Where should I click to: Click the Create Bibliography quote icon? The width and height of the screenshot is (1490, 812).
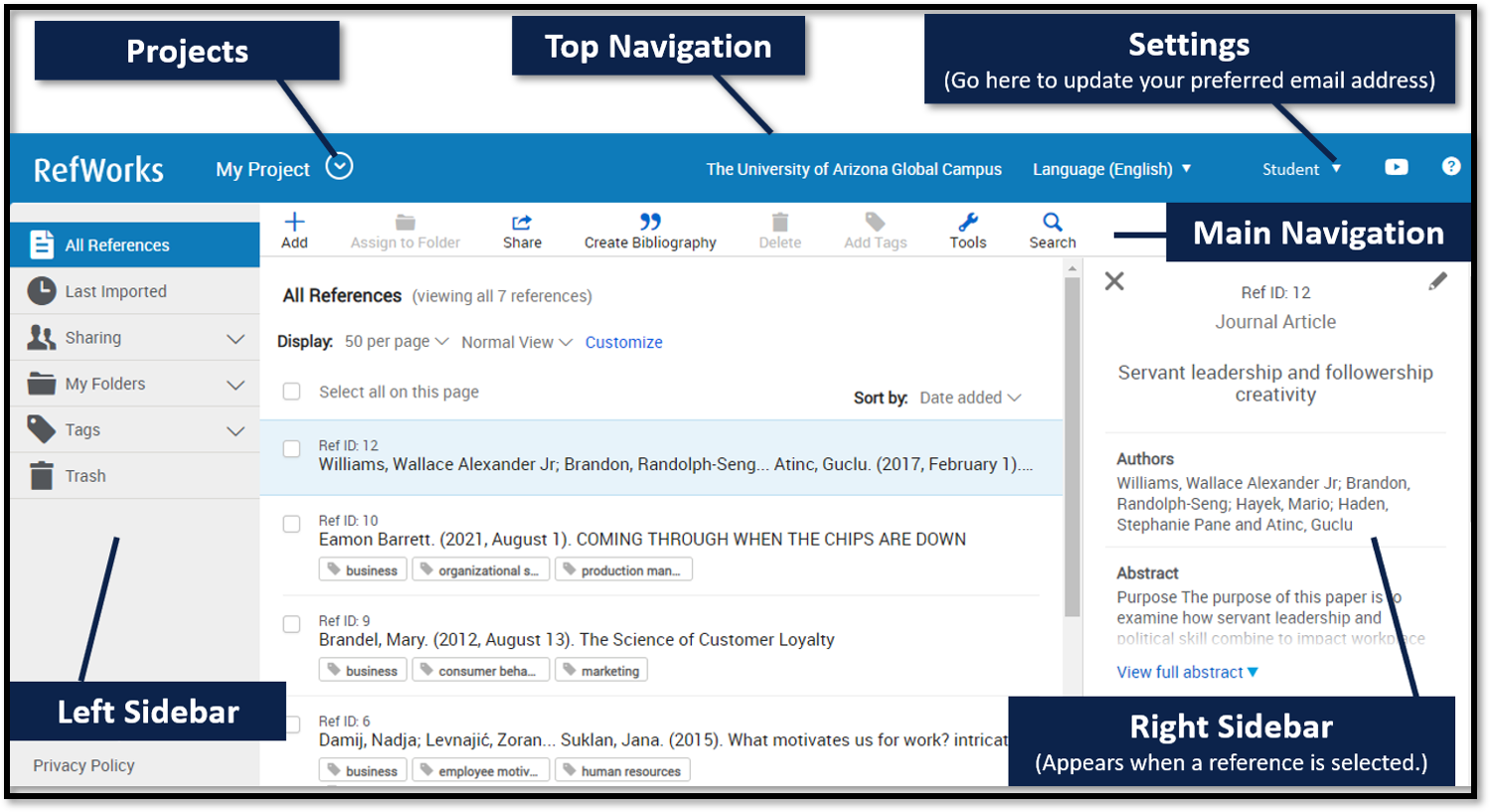coord(650,221)
